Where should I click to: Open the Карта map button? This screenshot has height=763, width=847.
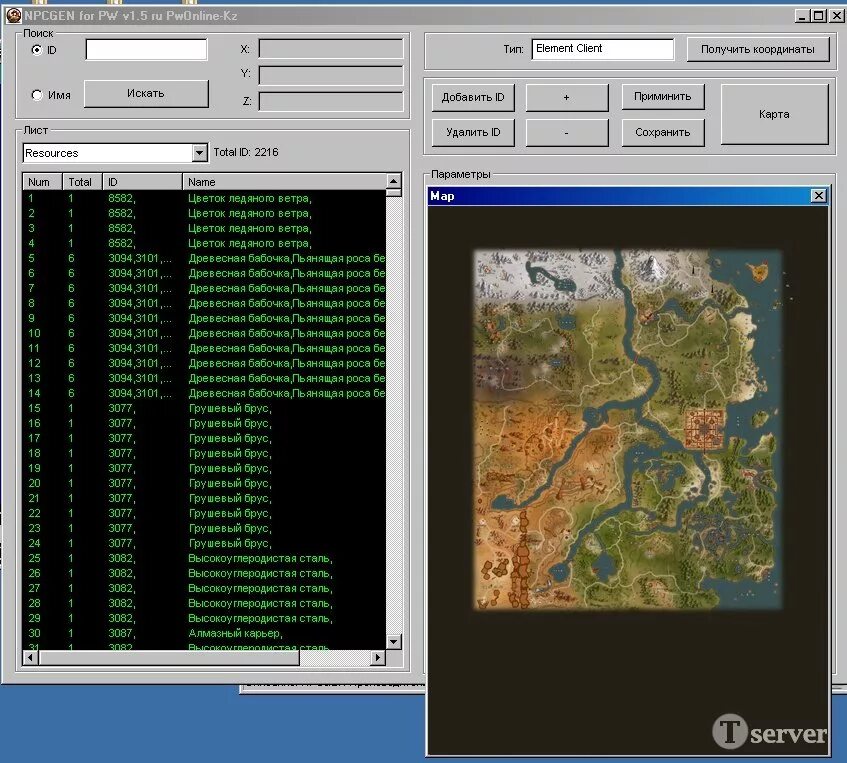(774, 114)
